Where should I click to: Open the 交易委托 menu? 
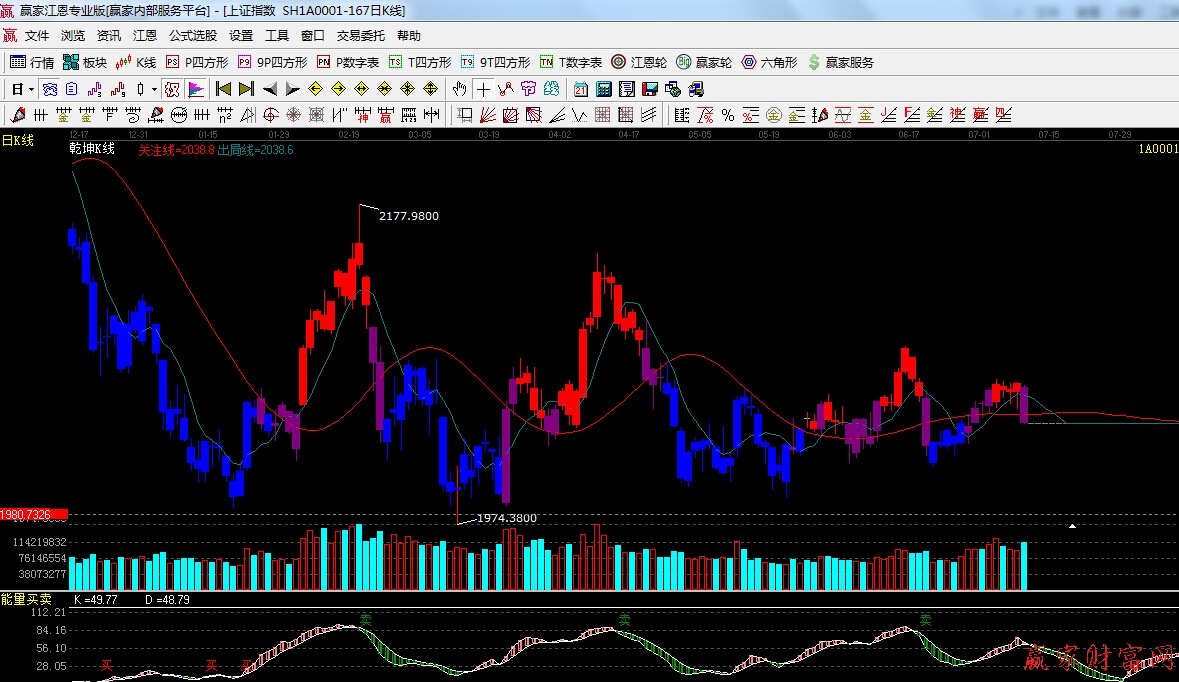[x=360, y=35]
